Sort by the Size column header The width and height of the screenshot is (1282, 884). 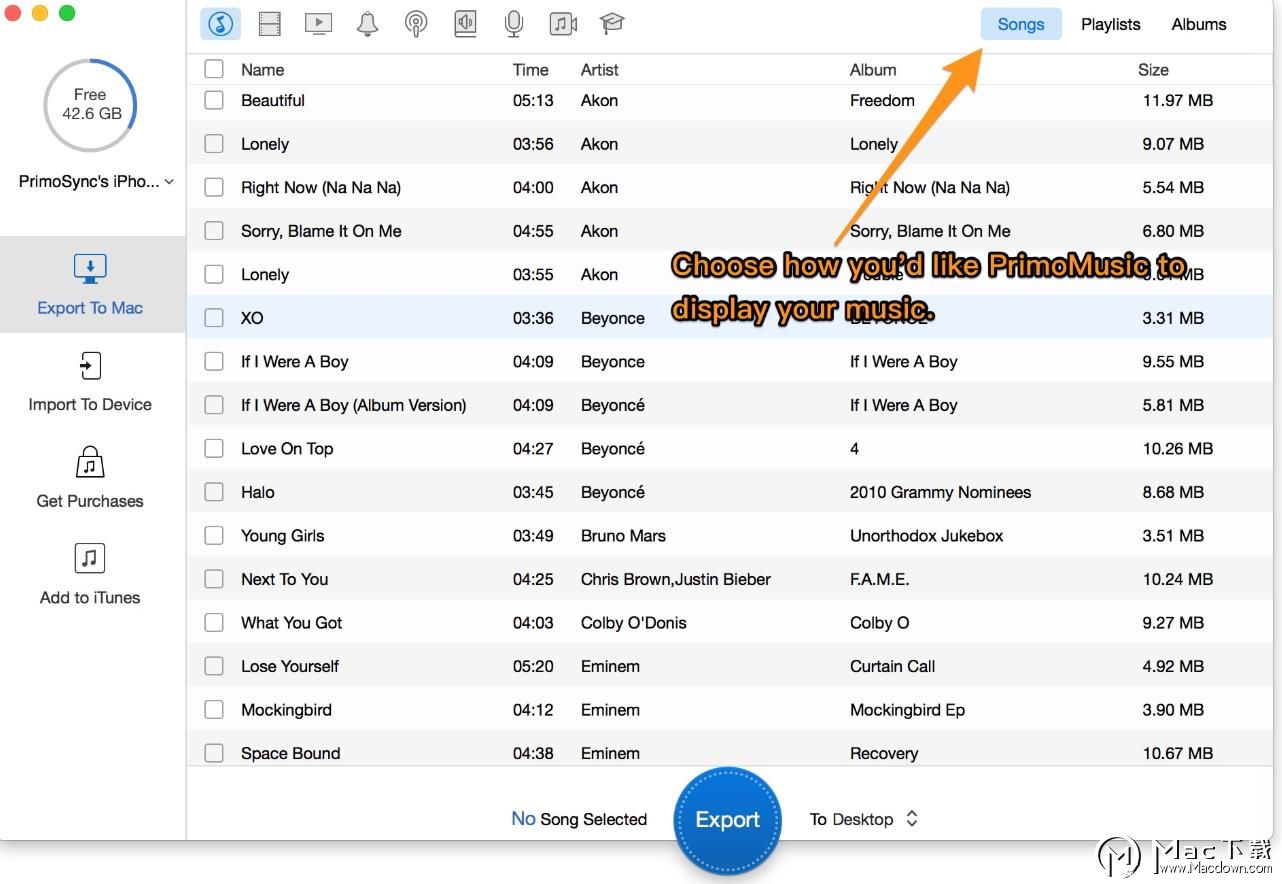pos(1153,70)
